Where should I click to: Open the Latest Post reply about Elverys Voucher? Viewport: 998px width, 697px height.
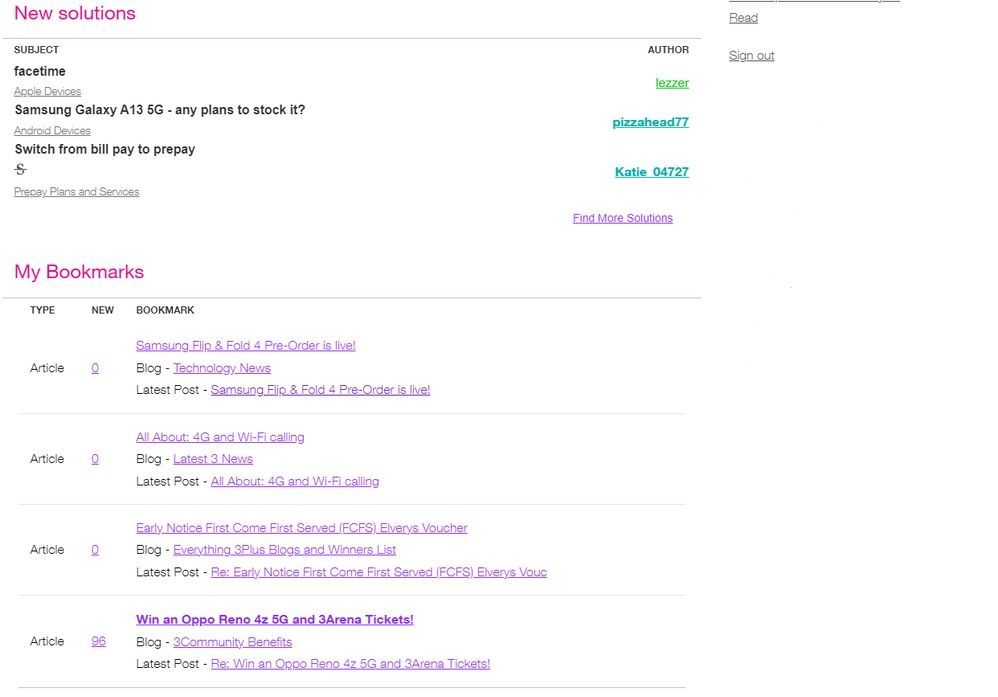(x=378, y=573)
